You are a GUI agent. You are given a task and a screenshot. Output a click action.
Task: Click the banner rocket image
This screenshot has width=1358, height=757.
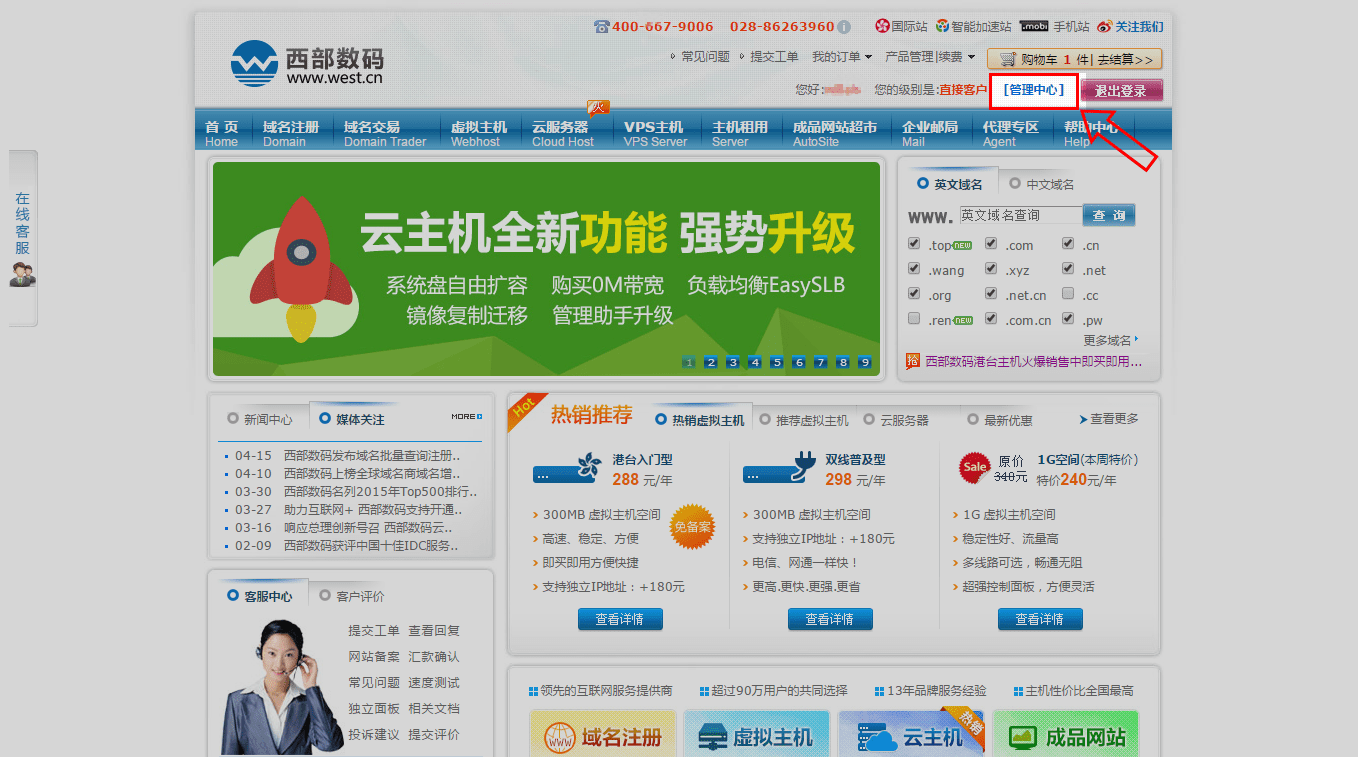pyautogui.click(x=302, y=268)
